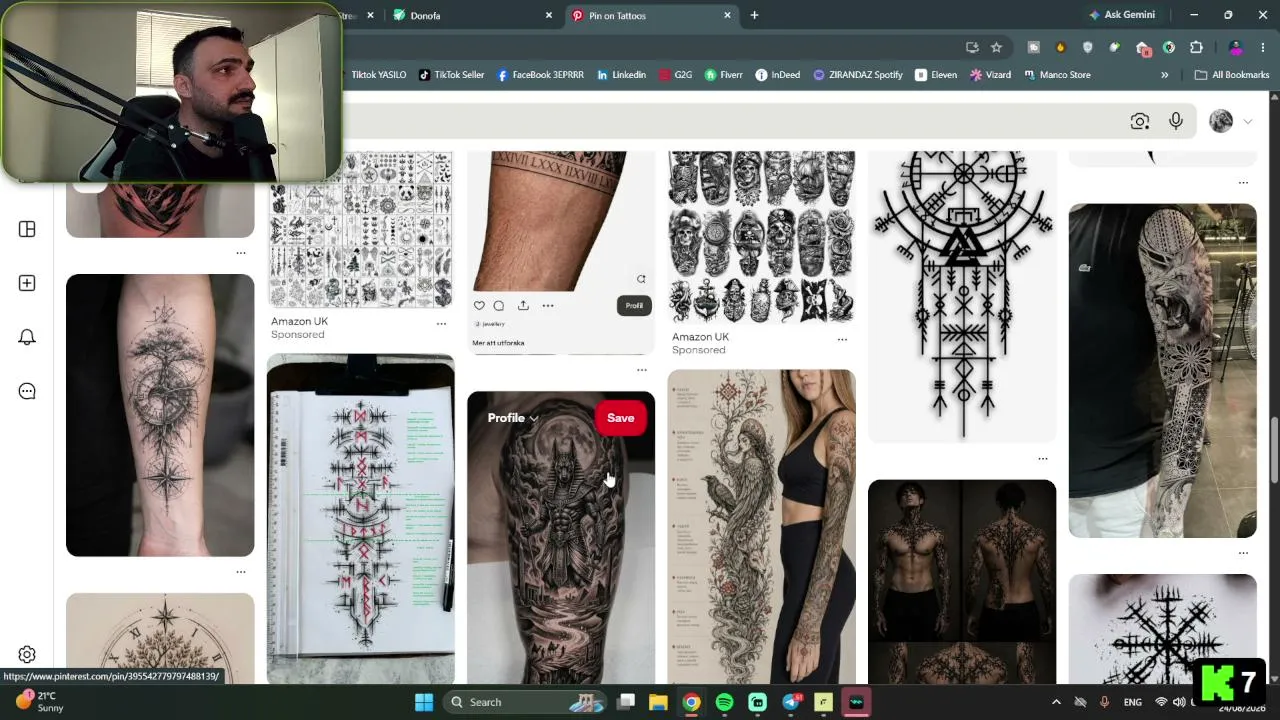1280x720 pixels.
Task: Open the skull tattoo sheet sponsored pin
Action: [x=762, y=238]
